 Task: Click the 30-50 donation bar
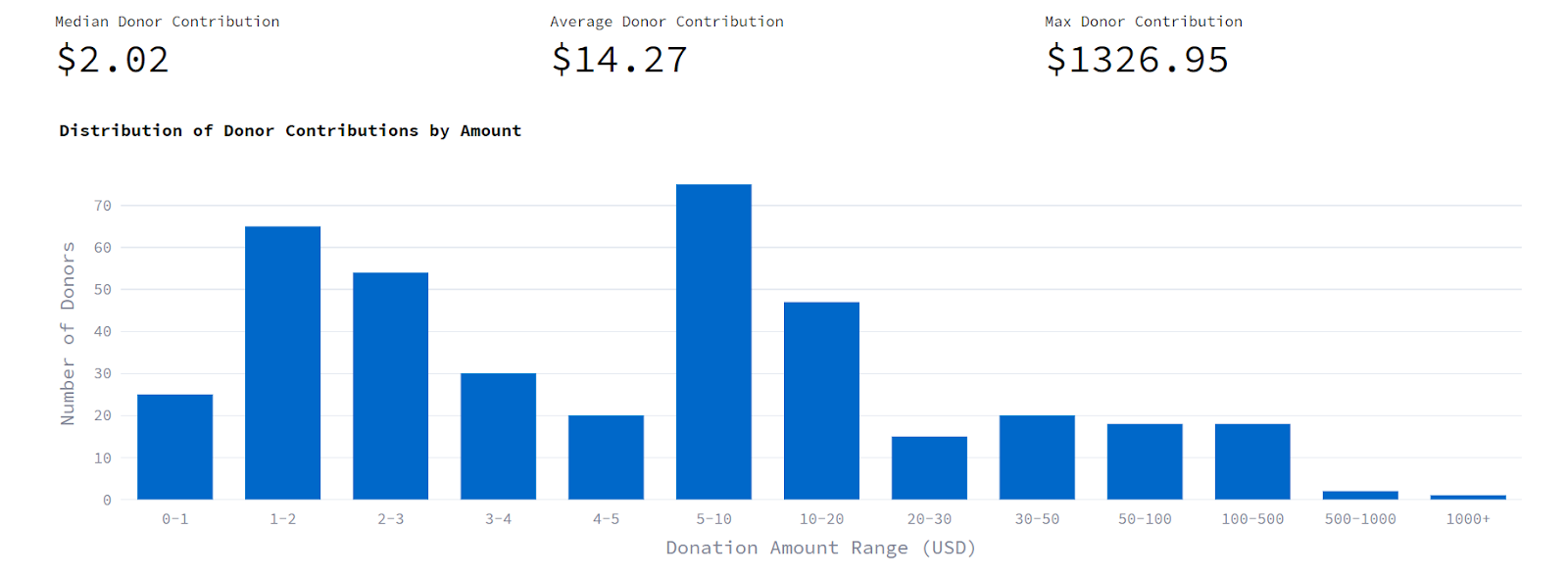1037,457
